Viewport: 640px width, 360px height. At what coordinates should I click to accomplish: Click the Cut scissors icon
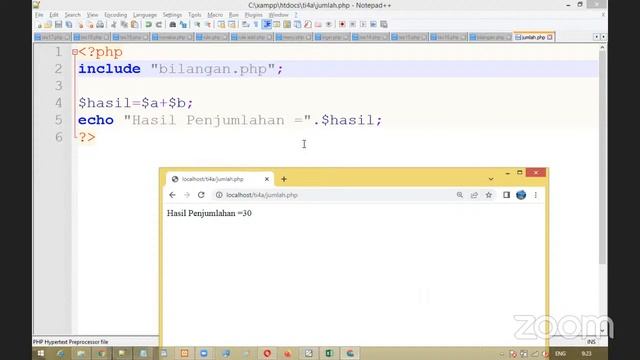click(x=114, y=25)
